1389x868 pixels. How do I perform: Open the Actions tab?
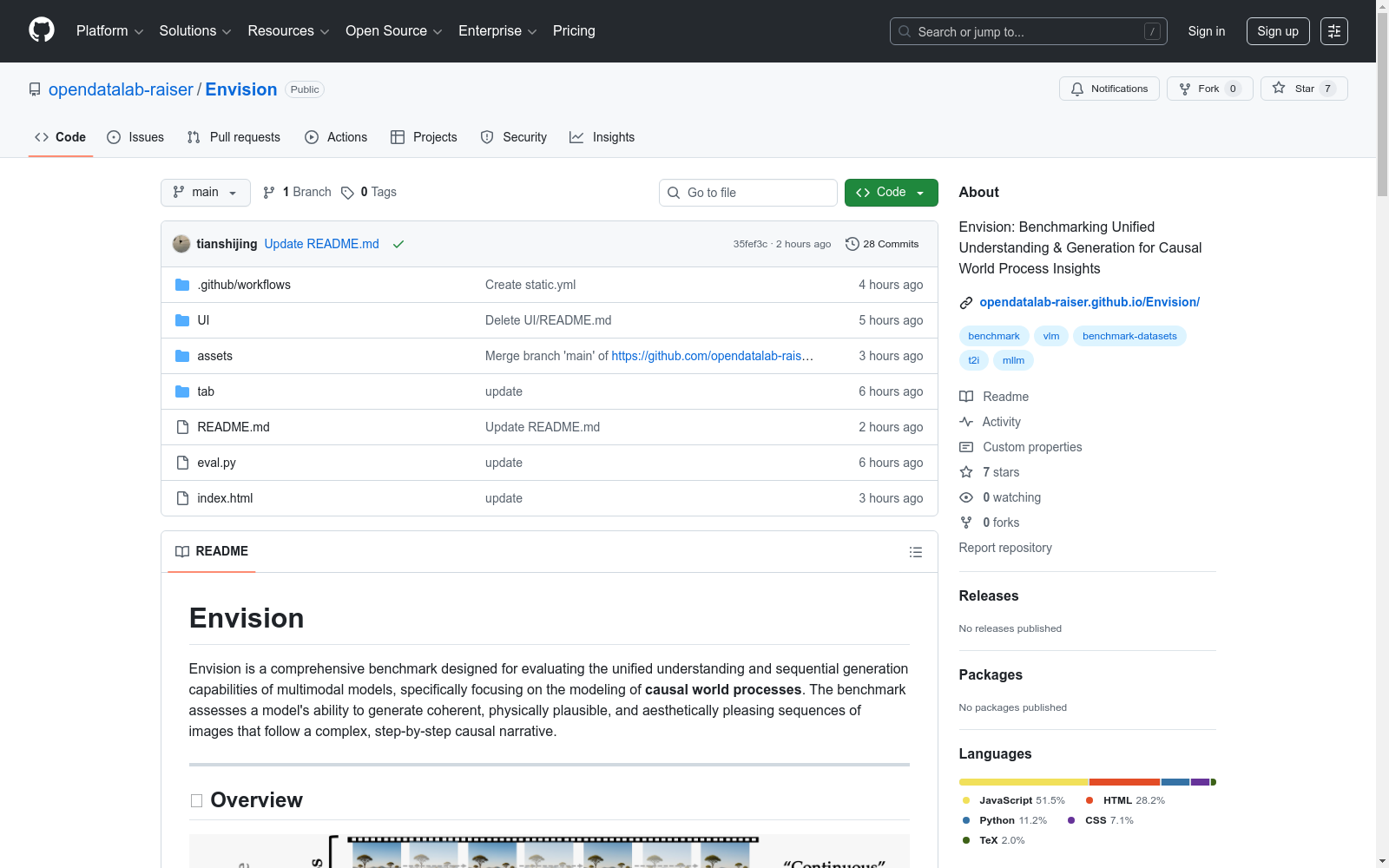[x=336, y=137]
